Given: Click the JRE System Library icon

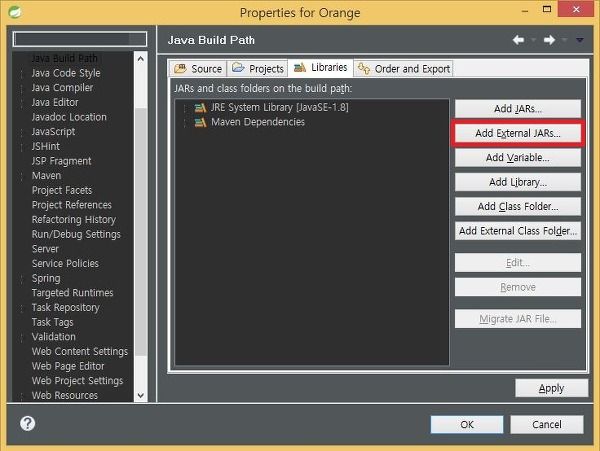Looking at the screenshot, I should click(x=200, y=108).
